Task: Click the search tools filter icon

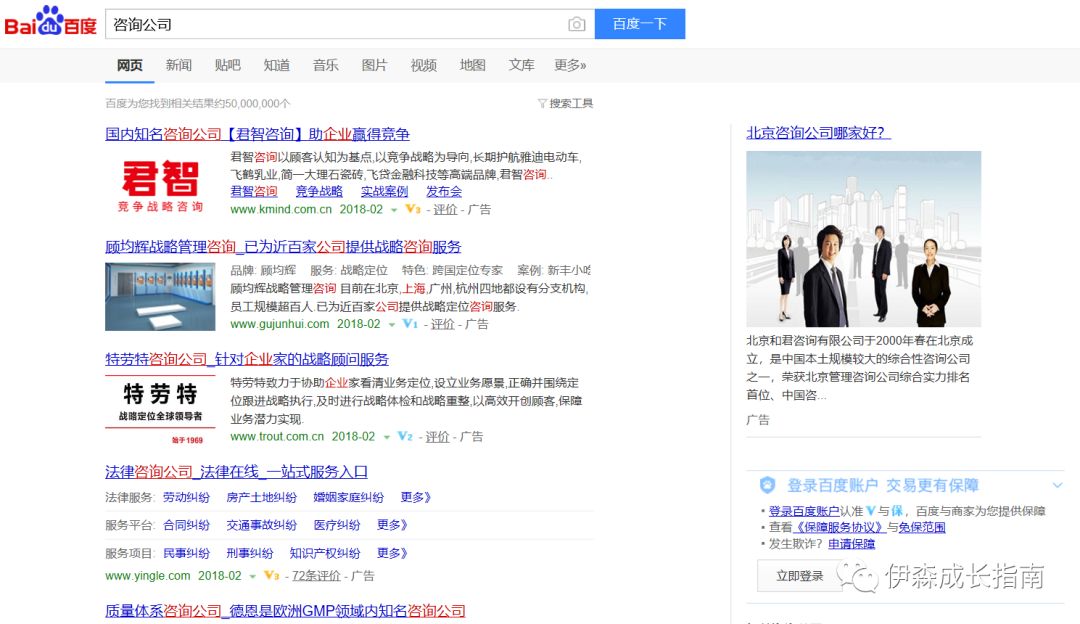Action: pyautogui.click(x=542, y=103)
